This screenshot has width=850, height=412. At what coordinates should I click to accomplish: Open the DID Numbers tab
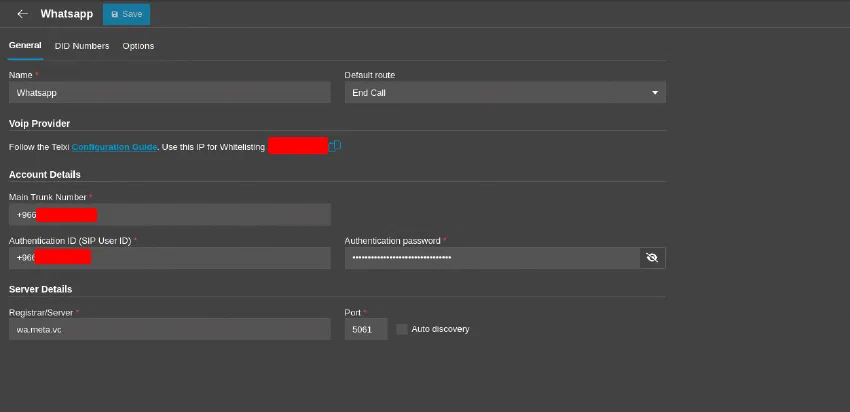[82, 46]
